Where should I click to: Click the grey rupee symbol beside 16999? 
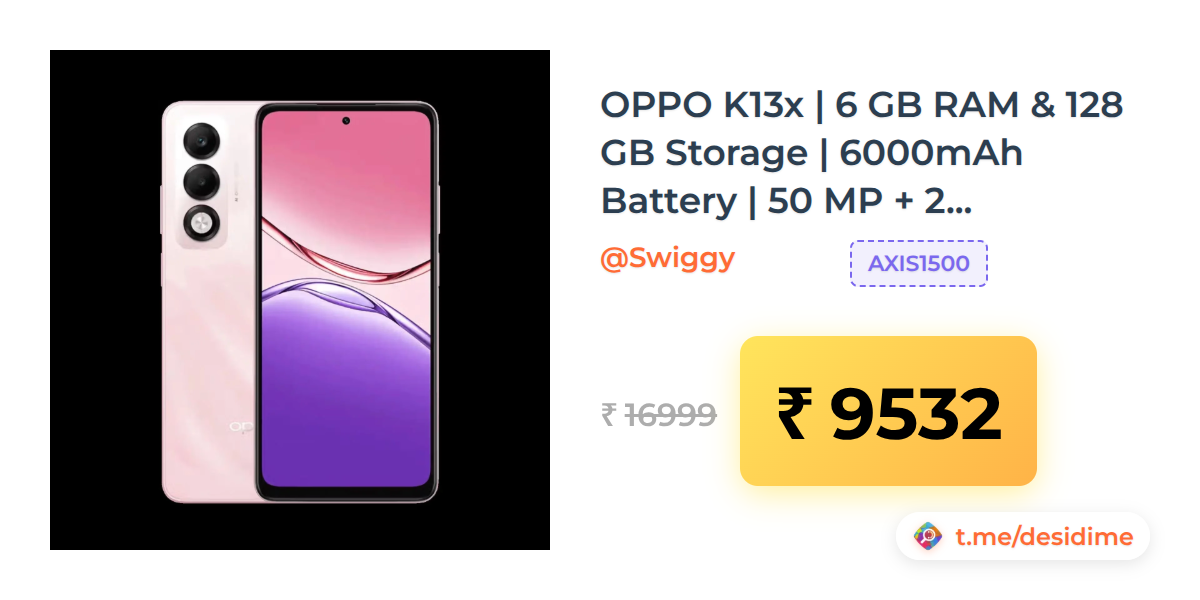(608, 415)
